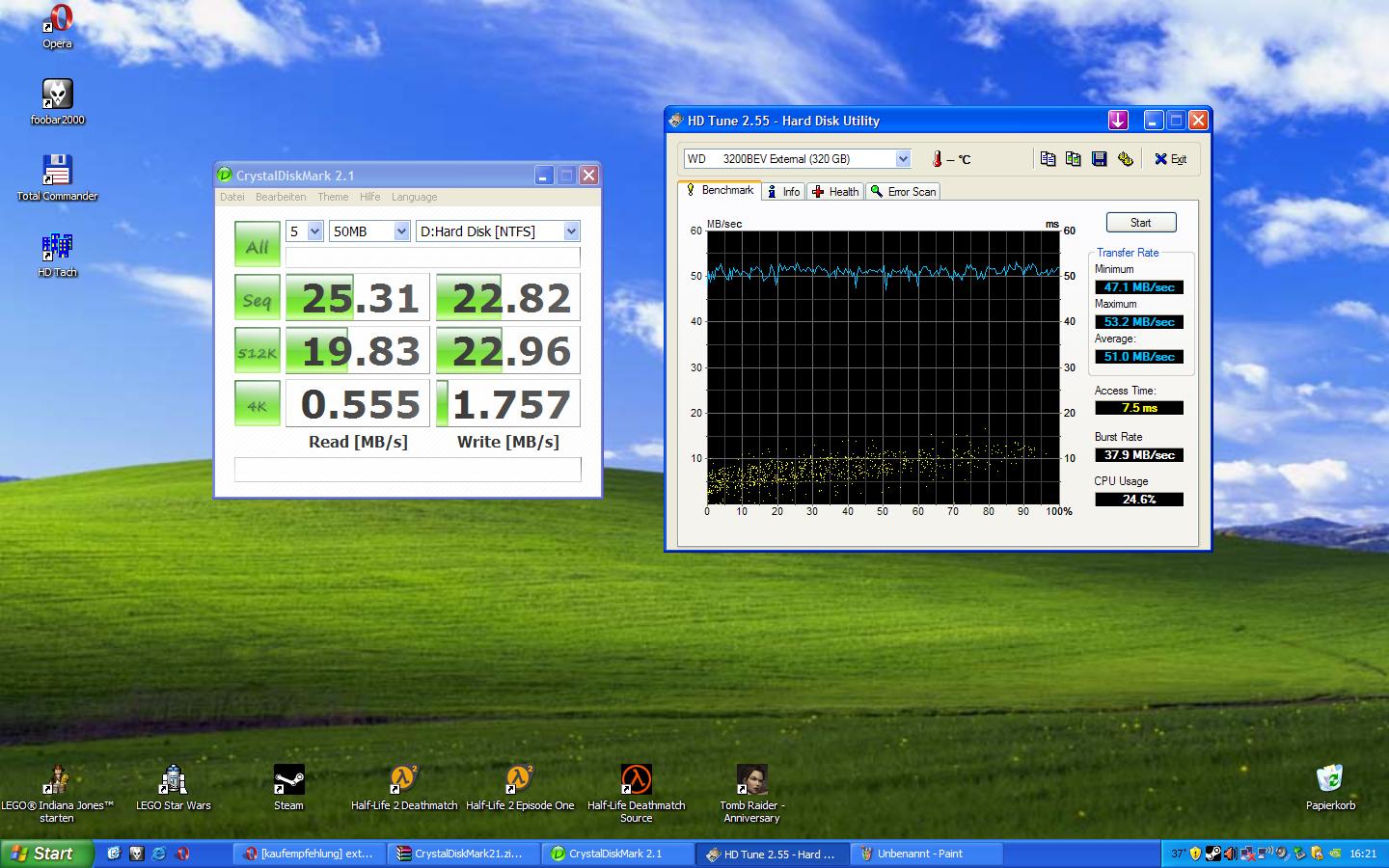Click the 25.31 sequential read value
Image resolution: width=1389 pixels, height=868 pixels.
pyautogui.click(x=358, y=298)
